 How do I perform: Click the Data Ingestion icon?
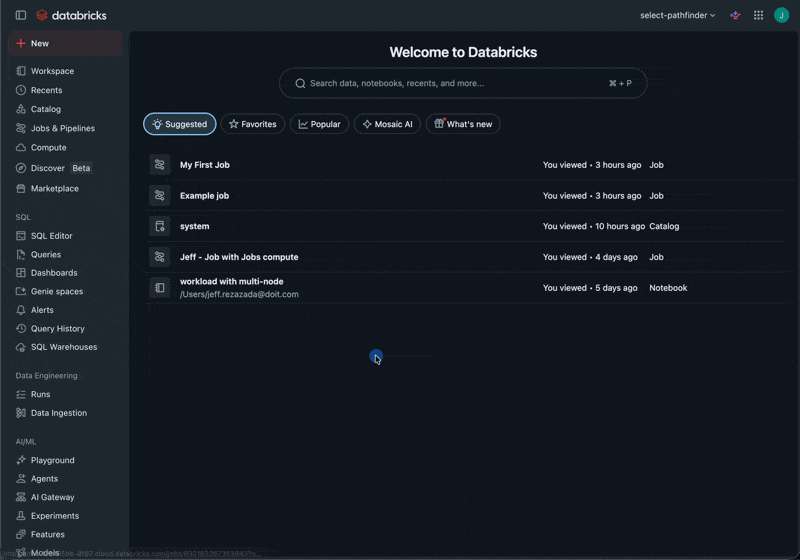point(21,413)
